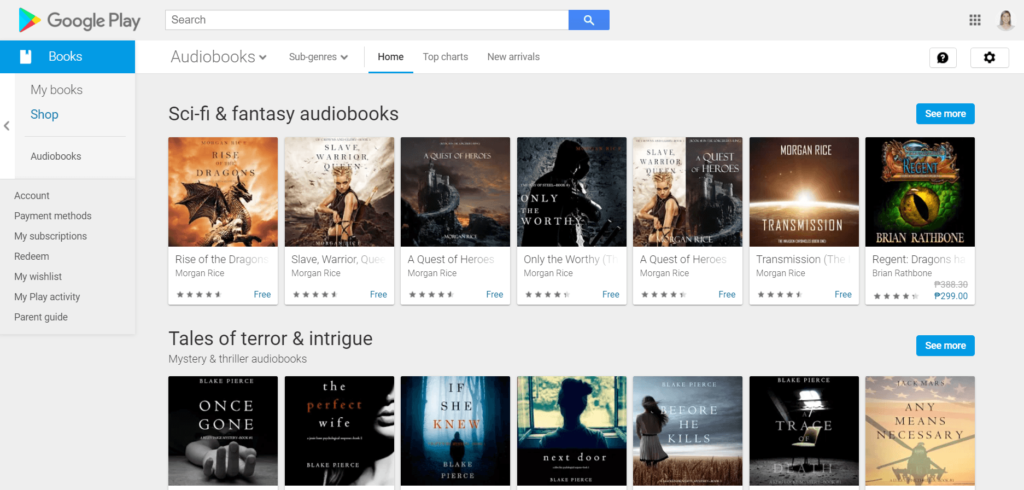Open Transmission cover by Morgan Rice

point(804,191)
